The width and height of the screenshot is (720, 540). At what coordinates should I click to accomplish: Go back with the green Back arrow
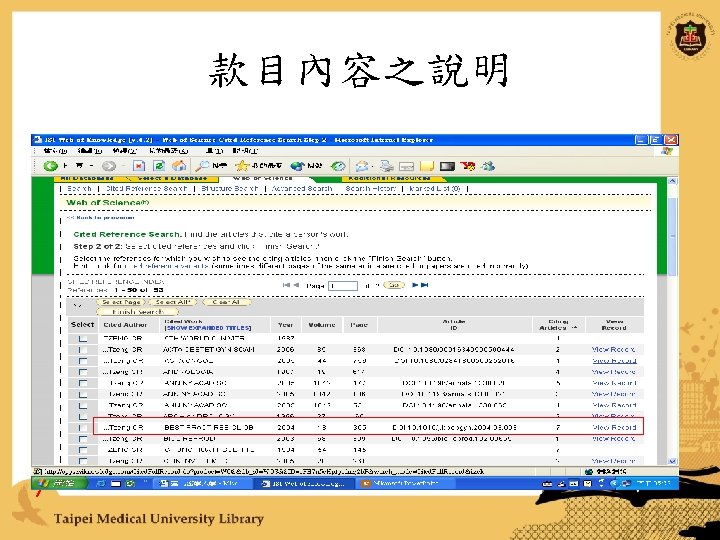coord(50,166)
